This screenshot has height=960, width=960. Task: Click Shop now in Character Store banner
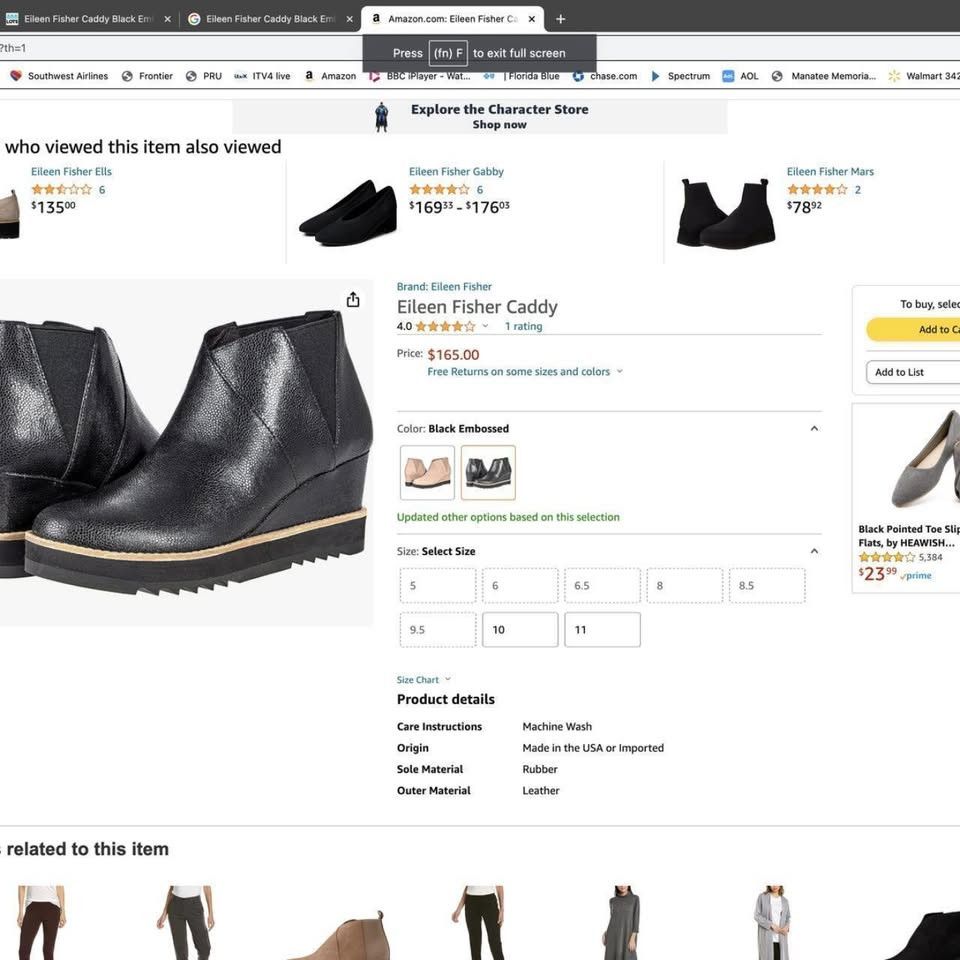(499, 124)
